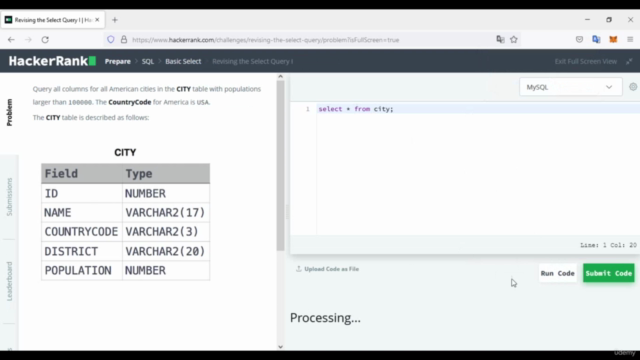This screenshot has height=360, width=640.
Task: Click the green Submit Code button
Action: click(609, 273)
